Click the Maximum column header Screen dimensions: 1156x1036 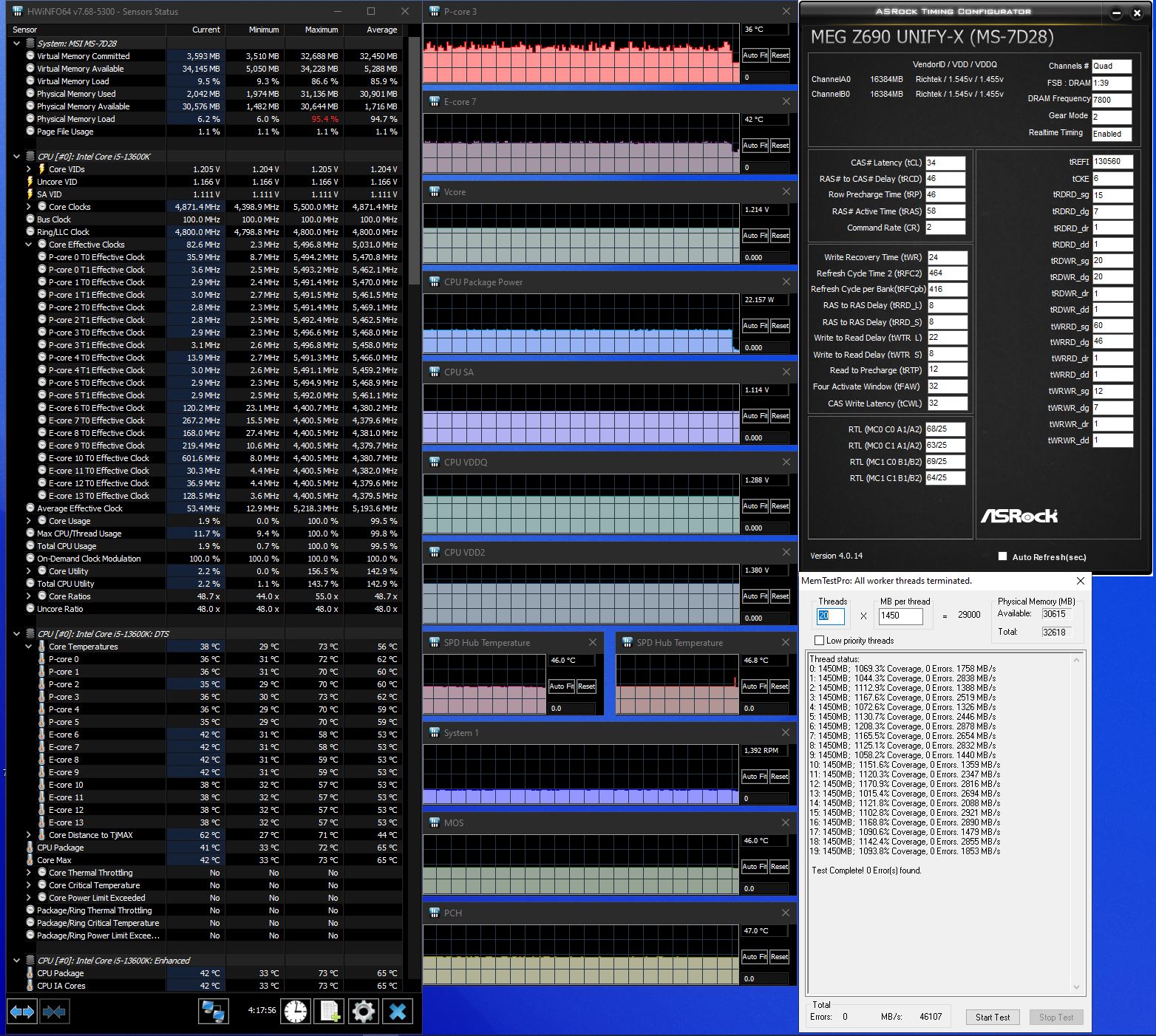tap(314, 30)
